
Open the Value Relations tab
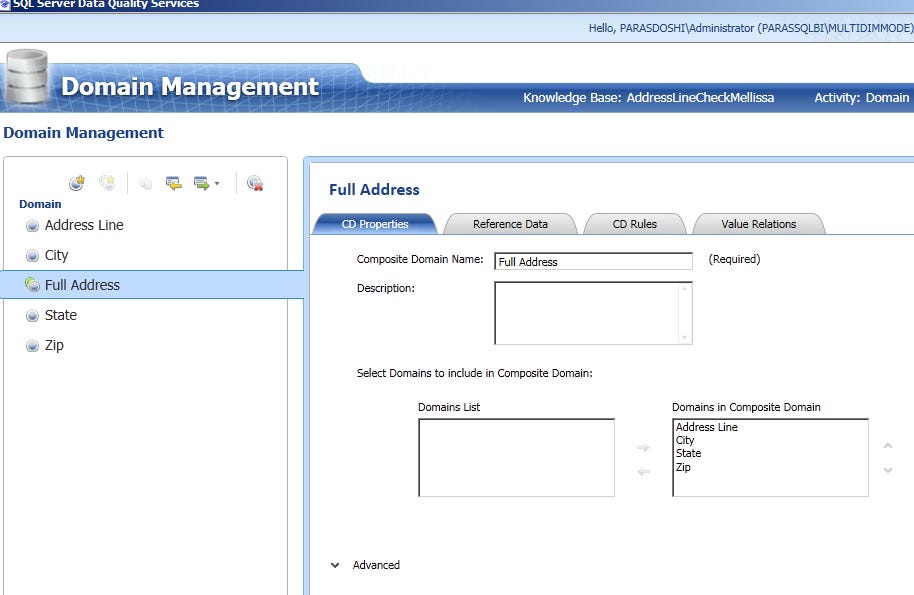[758, 224]
